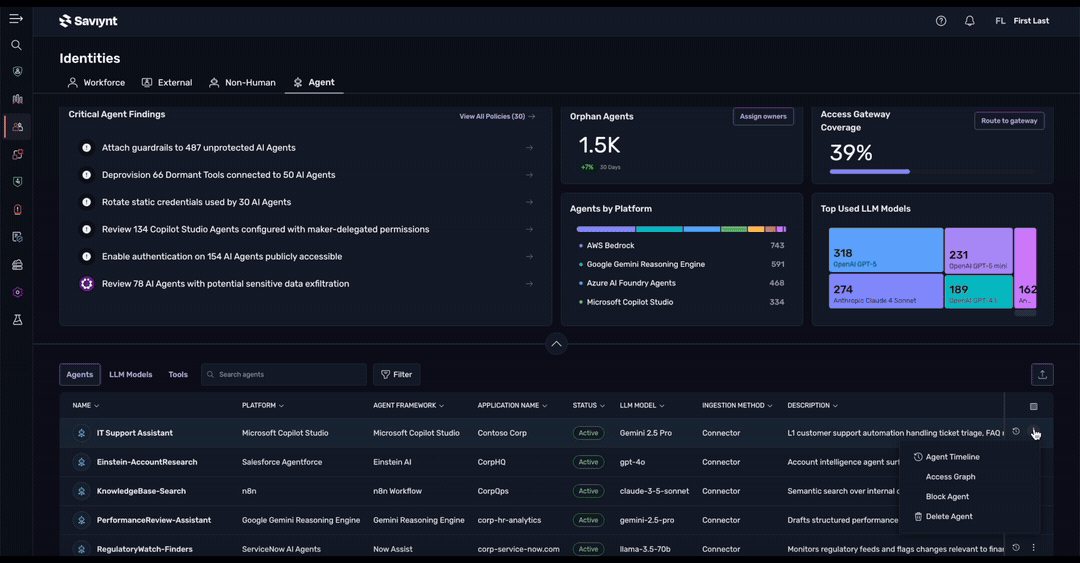The height and width of the screenshot is (563, 1080).
Task: Click the red alert sidebar icon
Action: (x=17, y=209)
